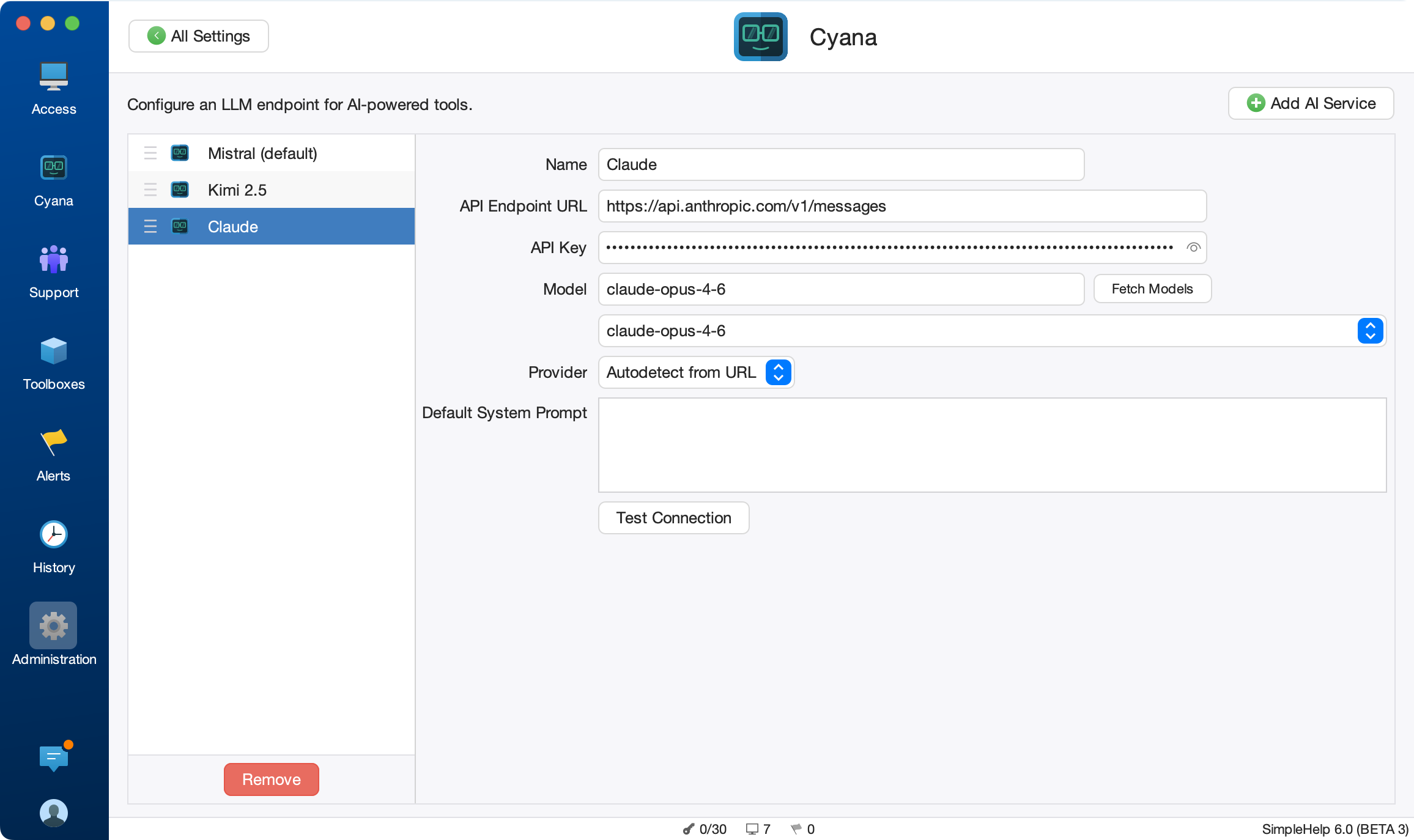Reveal the API Key with the eye icon

click(1193, 248)
